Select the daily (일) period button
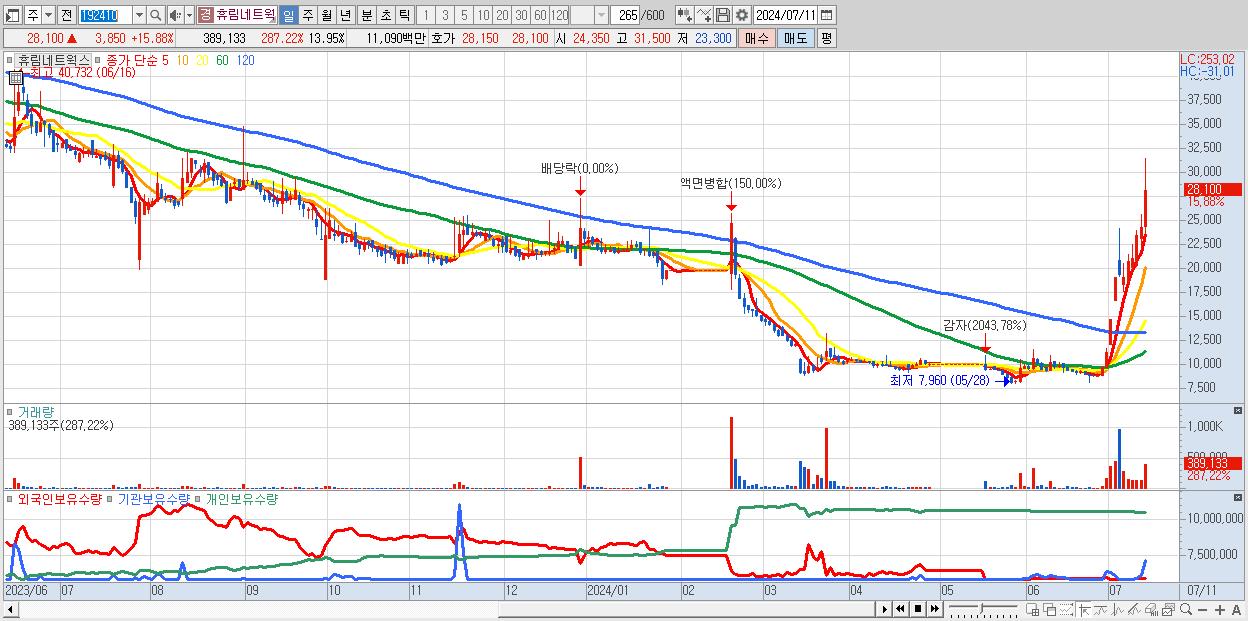This screenshot has height=621, width=1248. 289,15
